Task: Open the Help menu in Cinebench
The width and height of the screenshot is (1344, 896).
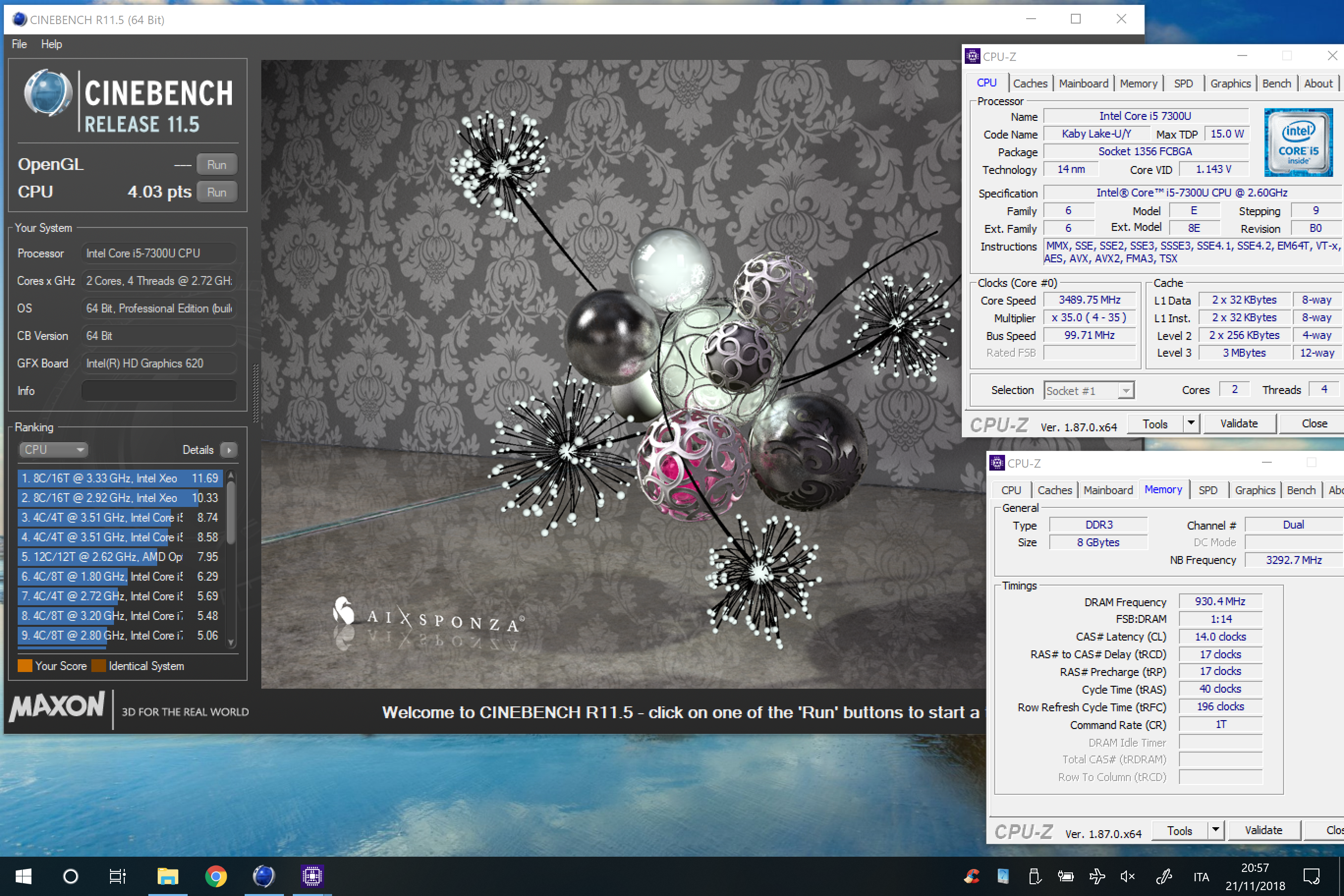Action: [x=52, y=44]
